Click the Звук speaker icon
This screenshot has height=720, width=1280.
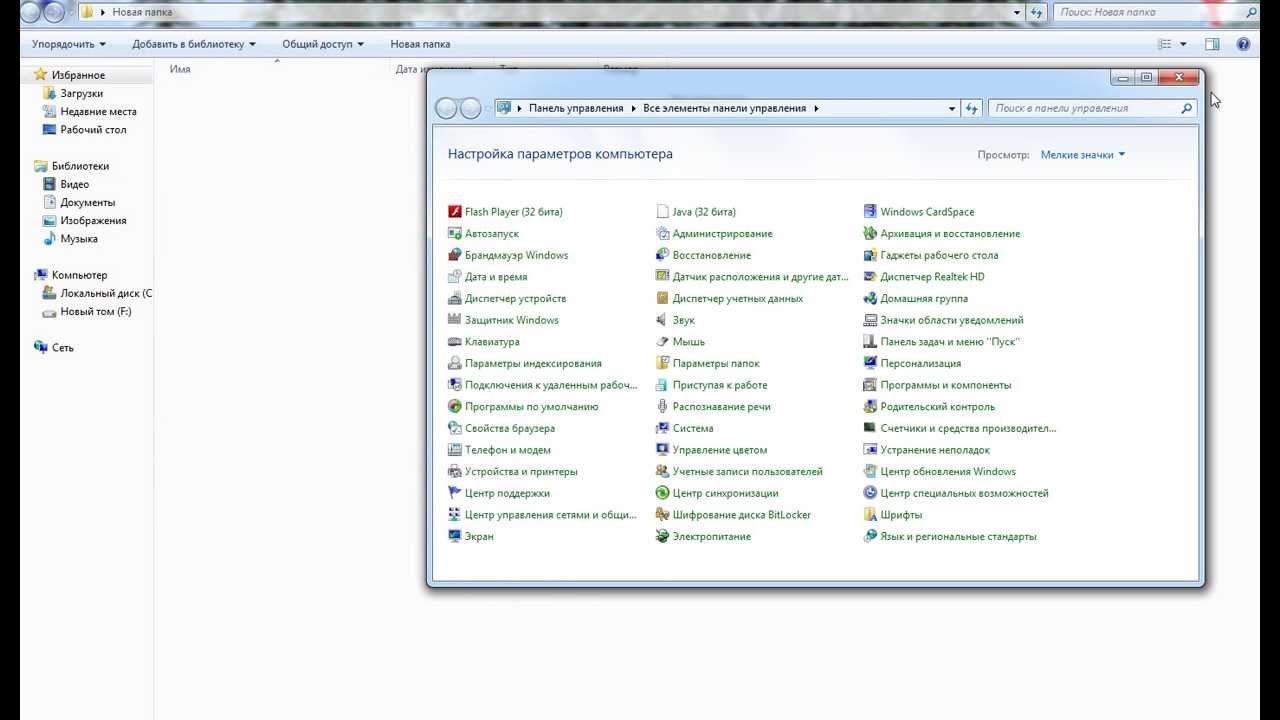coord(662,320)
